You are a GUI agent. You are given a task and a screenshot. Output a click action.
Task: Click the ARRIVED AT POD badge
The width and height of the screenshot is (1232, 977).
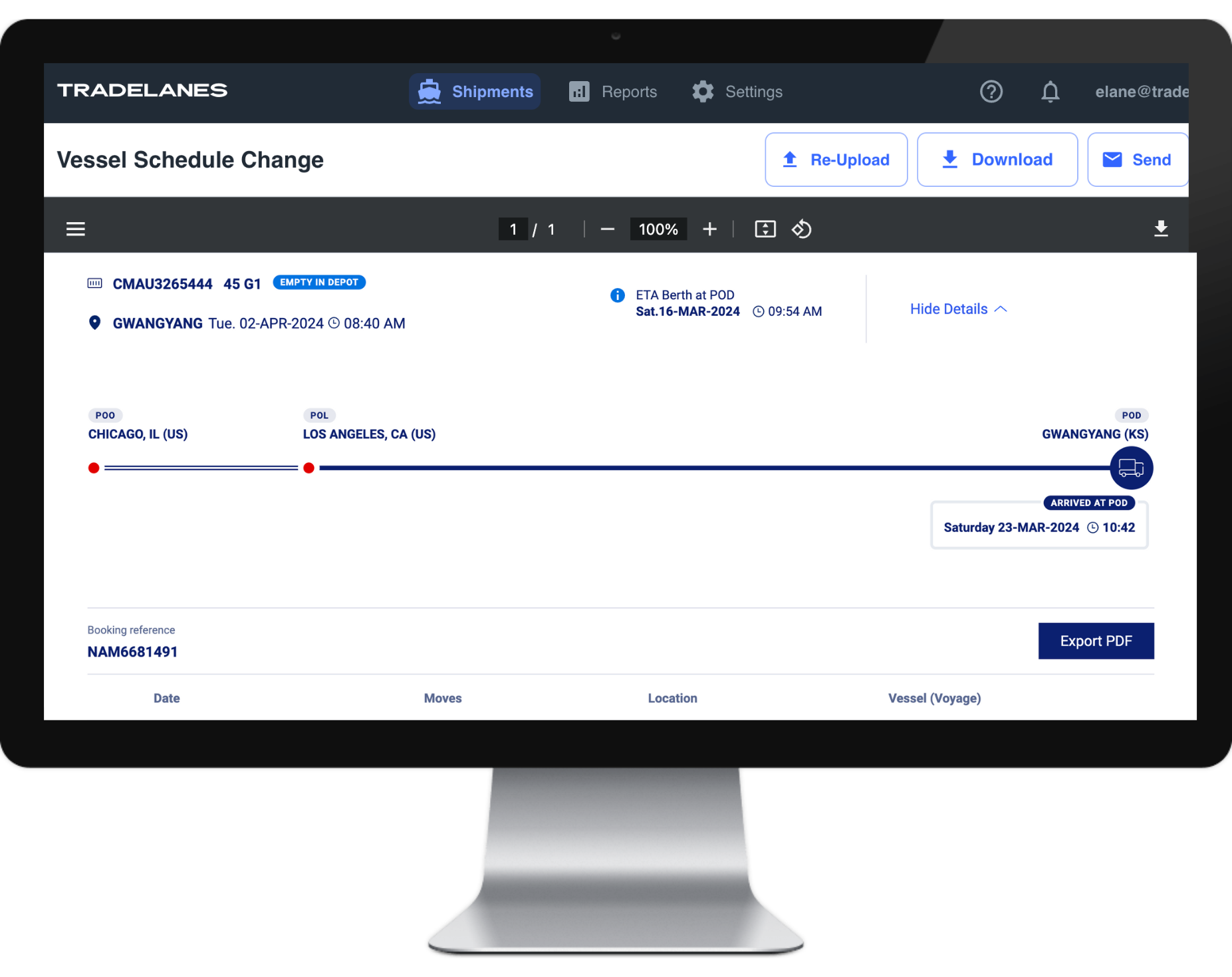[1089, 503]
